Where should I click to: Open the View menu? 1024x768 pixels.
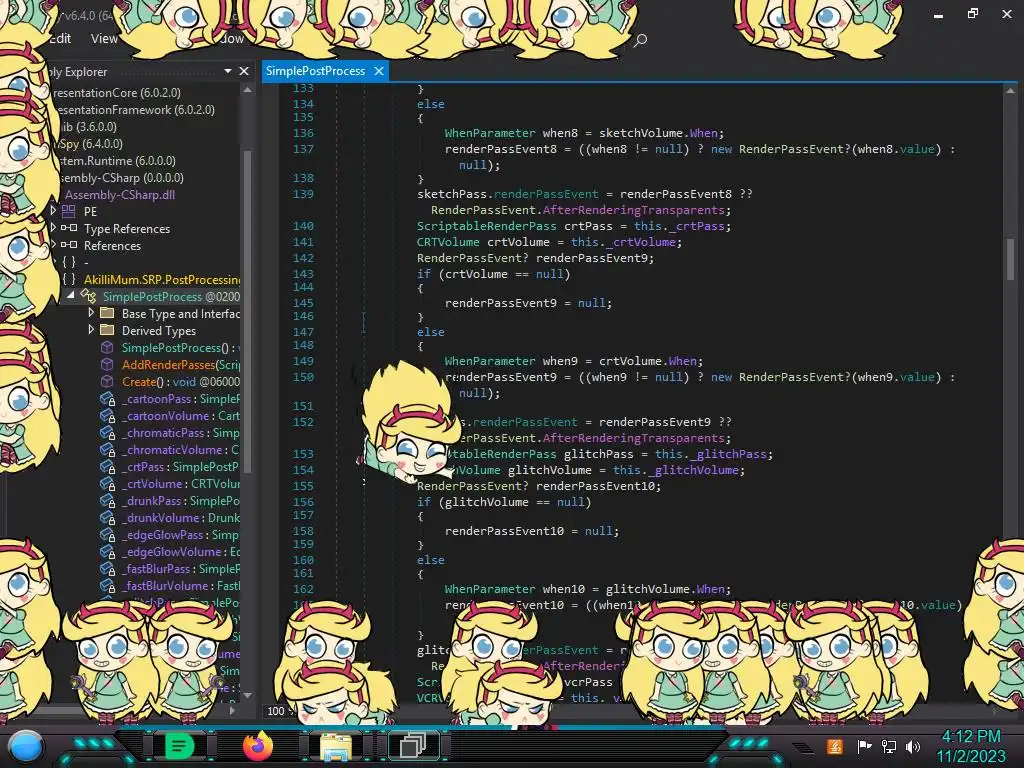104,39
